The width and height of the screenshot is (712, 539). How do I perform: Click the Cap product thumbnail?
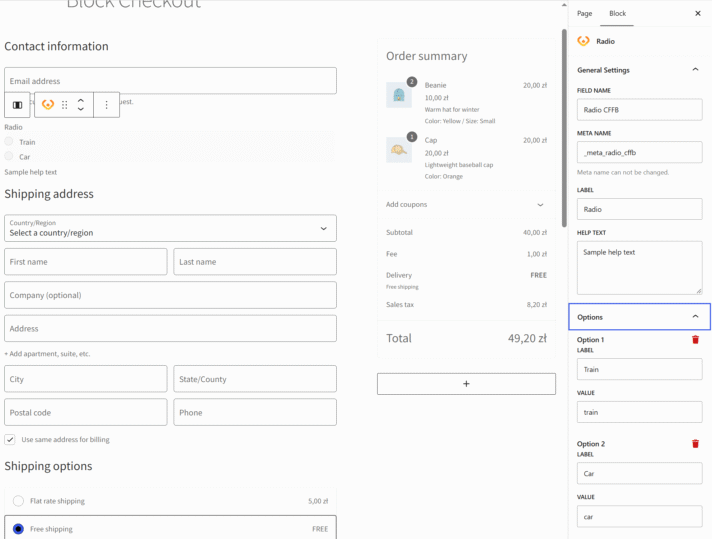tap(399, 150)
